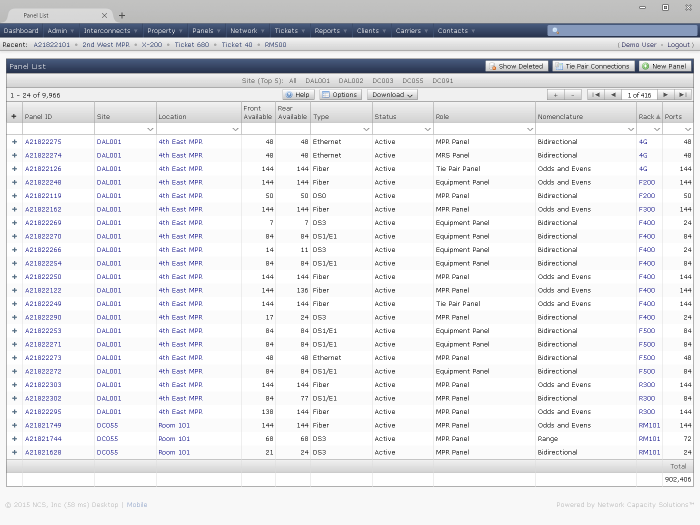Sort by Rack column header
This screenshot has width=700, height=525.
648,116
